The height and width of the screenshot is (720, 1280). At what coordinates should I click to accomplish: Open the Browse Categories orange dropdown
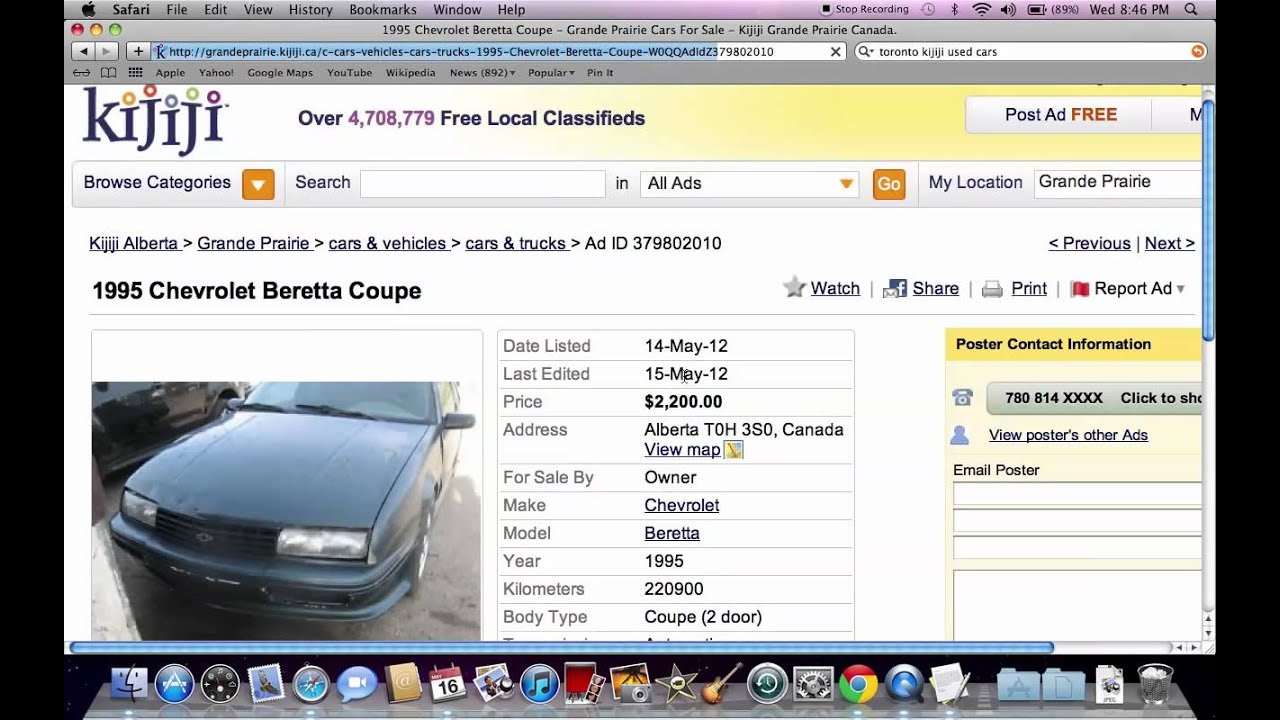[258, 184]
